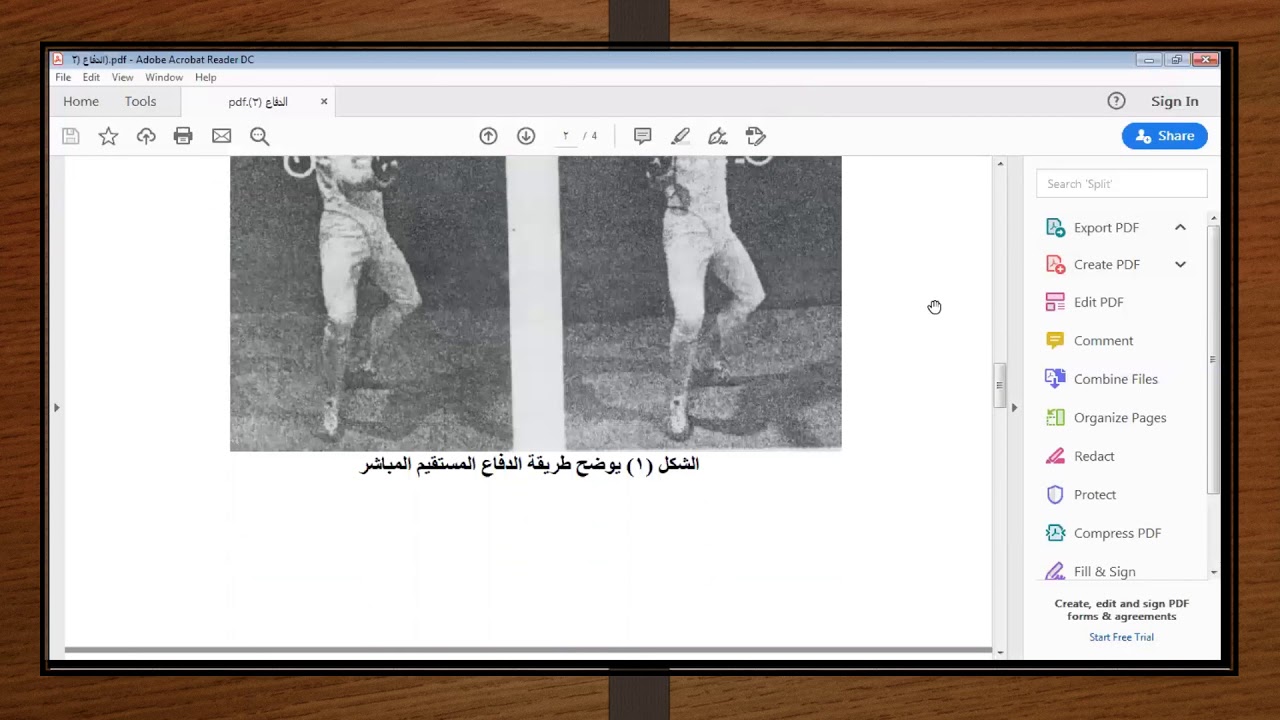Click the Export PDF tool icon
Screen dimensions: 1280x720
coord(1055,227)
